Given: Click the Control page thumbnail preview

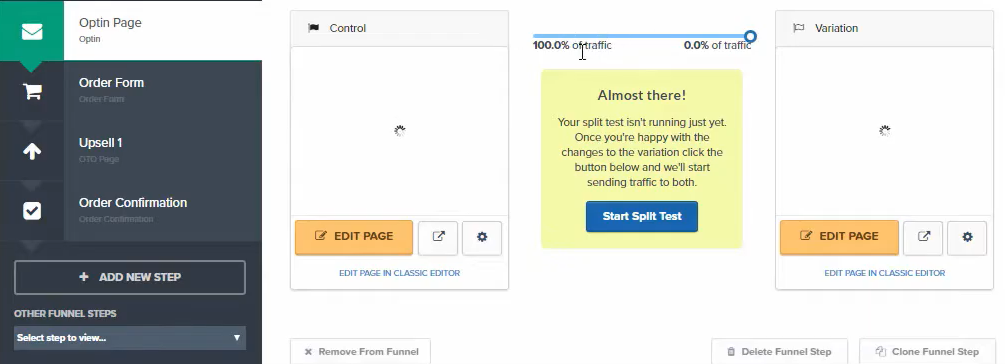Looking at the screenshot, I should pos(399,131).
